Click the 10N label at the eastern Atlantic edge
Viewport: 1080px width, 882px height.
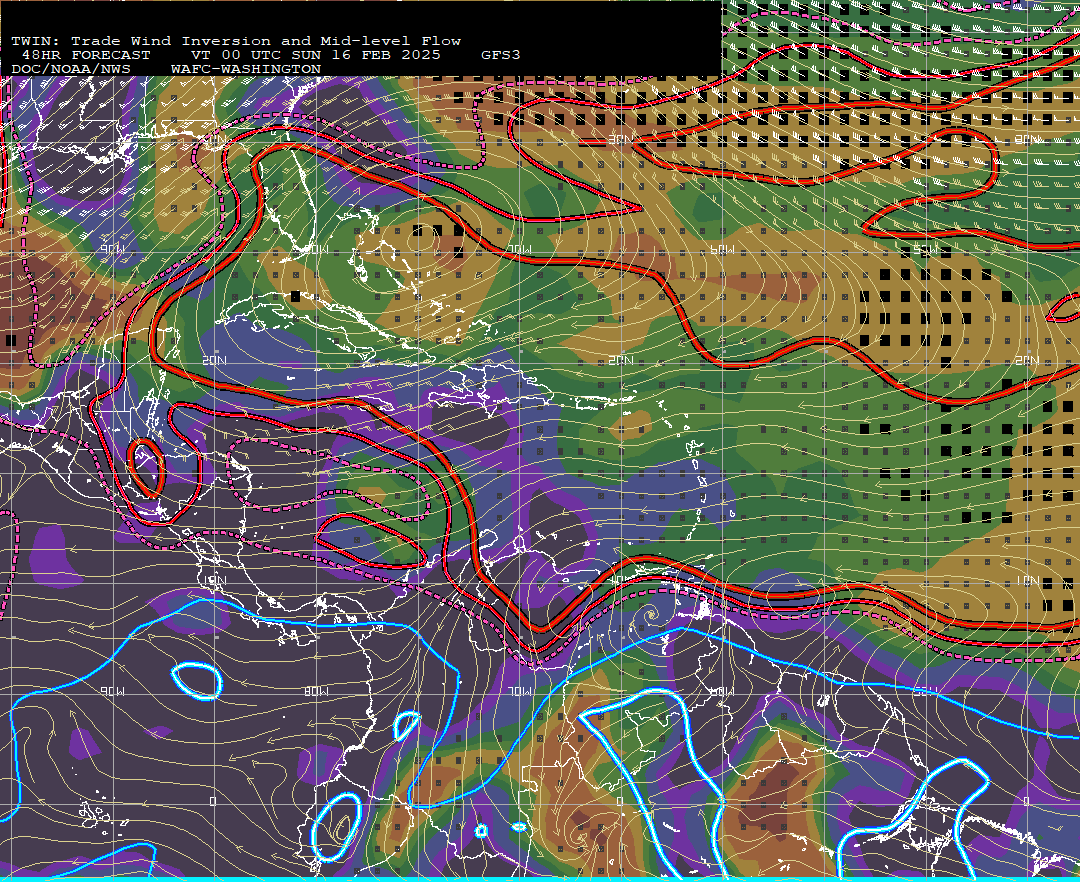(x=1027, y=581)
